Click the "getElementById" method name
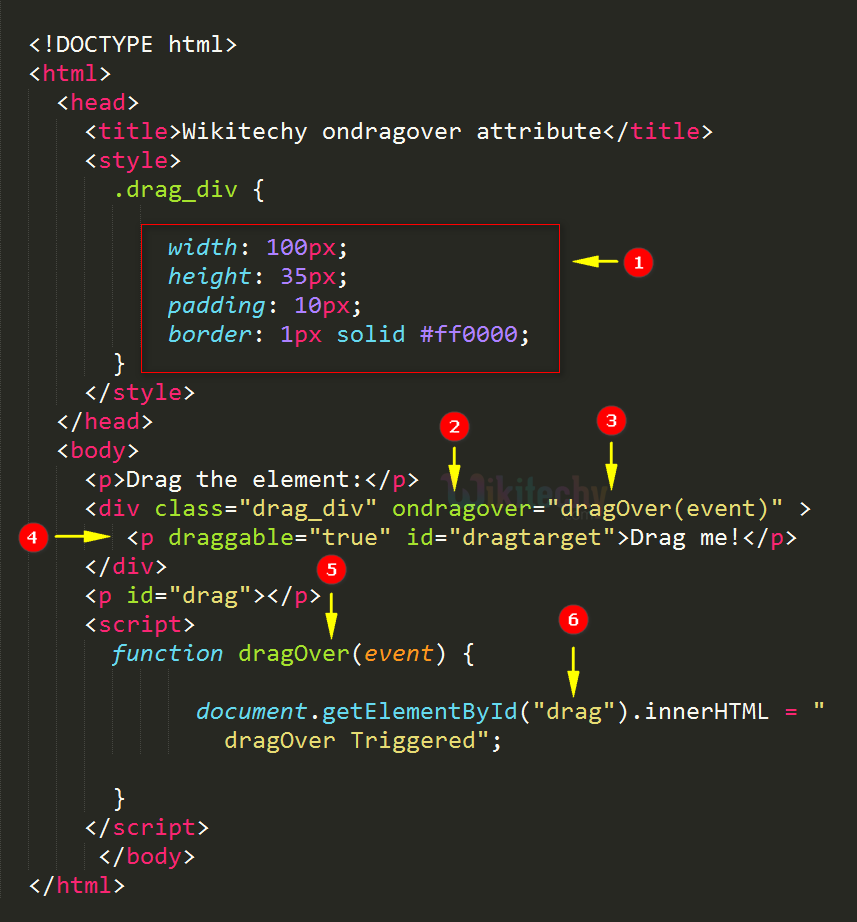The height and width of the screenshot is (922, 857). pos(420,711)
